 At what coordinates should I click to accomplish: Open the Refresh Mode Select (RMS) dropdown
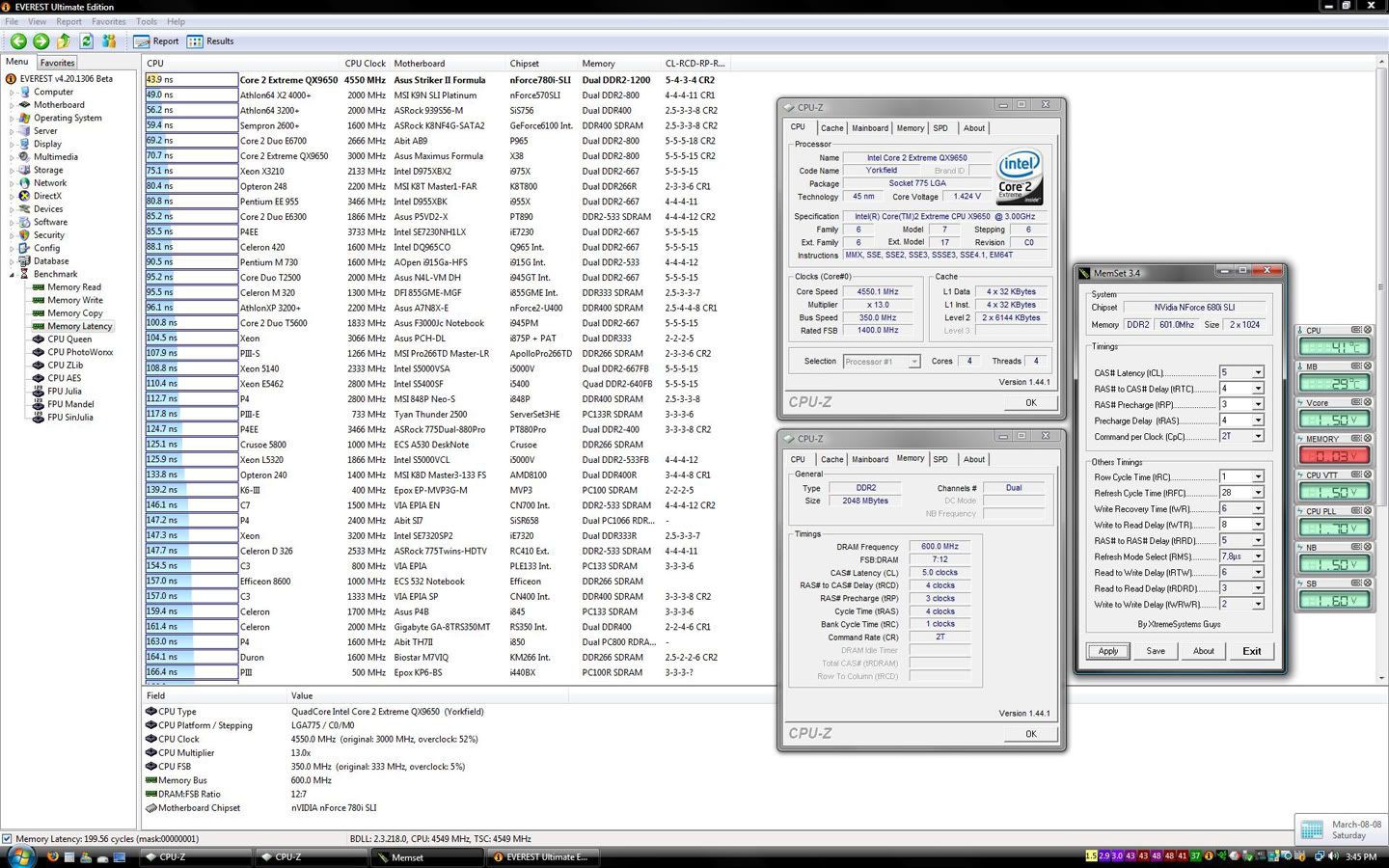1258,556
